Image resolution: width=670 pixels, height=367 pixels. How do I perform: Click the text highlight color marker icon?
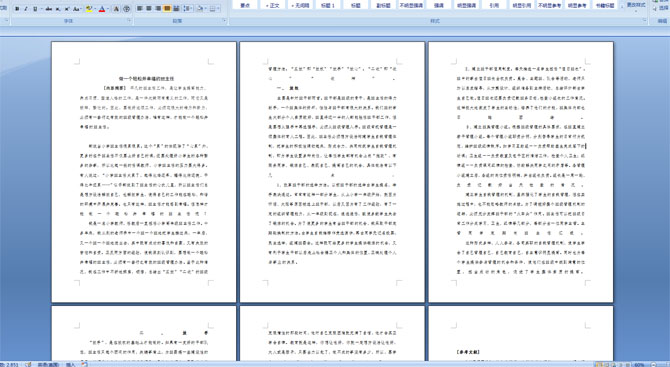click(89, 9)
